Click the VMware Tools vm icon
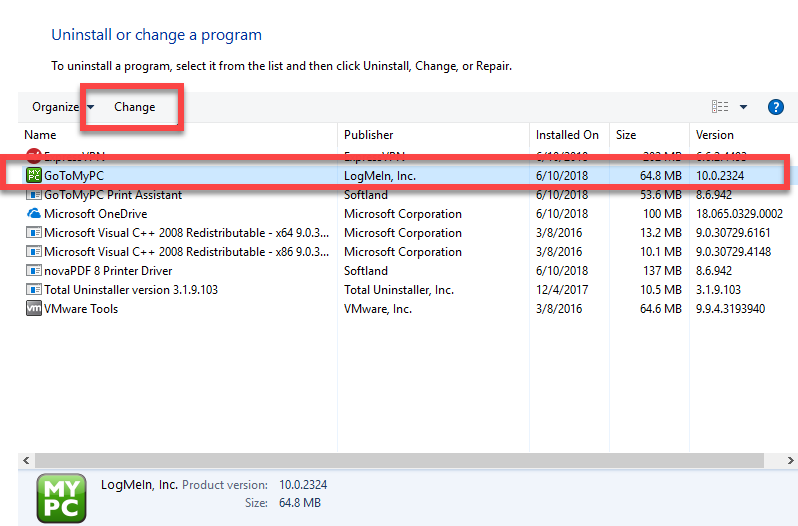Screen dimensions: 798x526 pos(34,308)
